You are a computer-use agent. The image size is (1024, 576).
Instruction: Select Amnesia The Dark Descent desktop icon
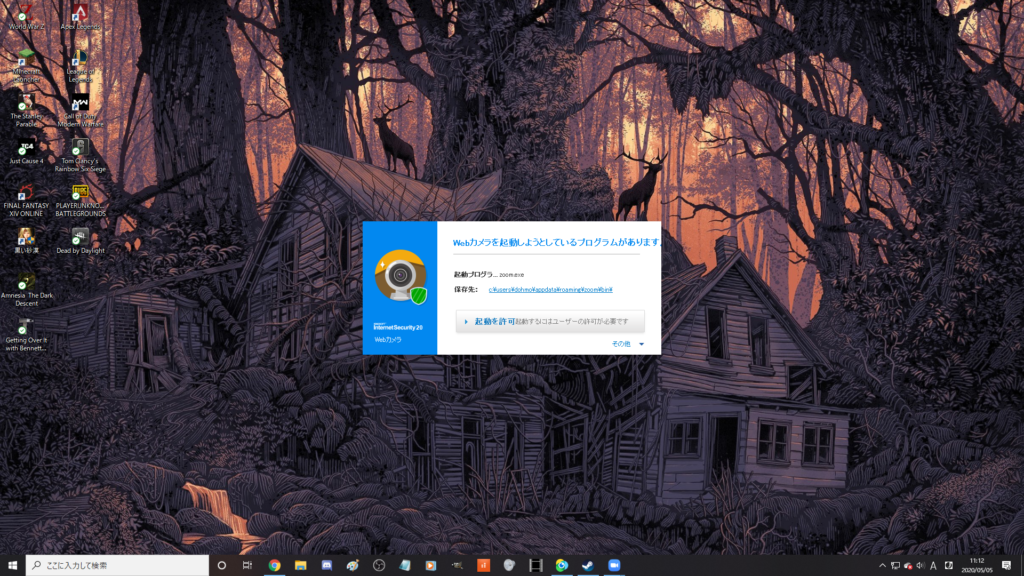tap(26, 290)
